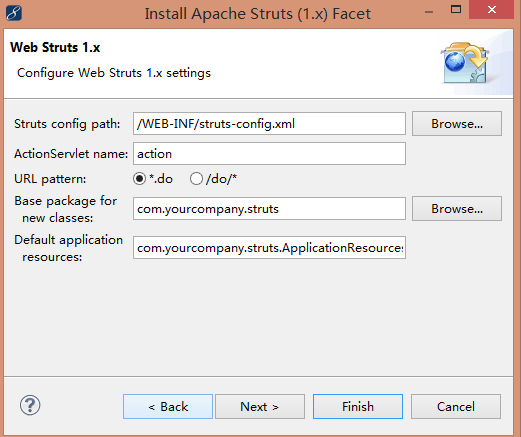The width and height of the screenshot is (521, 437).
Task: Browse for Struts config path
Action: pos(457,124)
